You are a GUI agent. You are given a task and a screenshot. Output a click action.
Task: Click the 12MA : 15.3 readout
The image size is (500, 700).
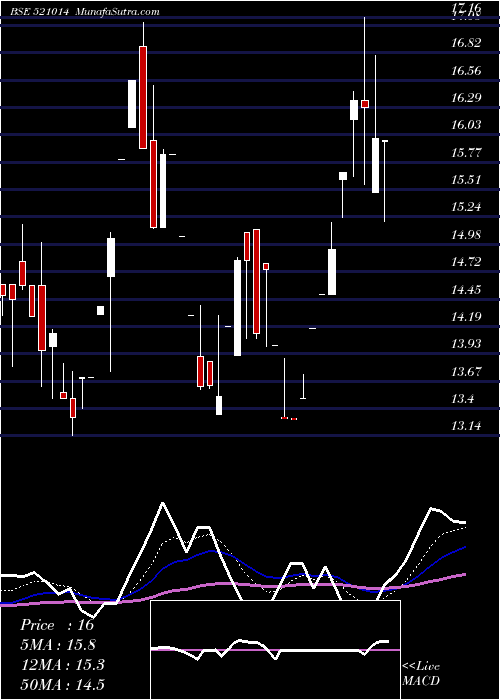(x=62, y=664)
